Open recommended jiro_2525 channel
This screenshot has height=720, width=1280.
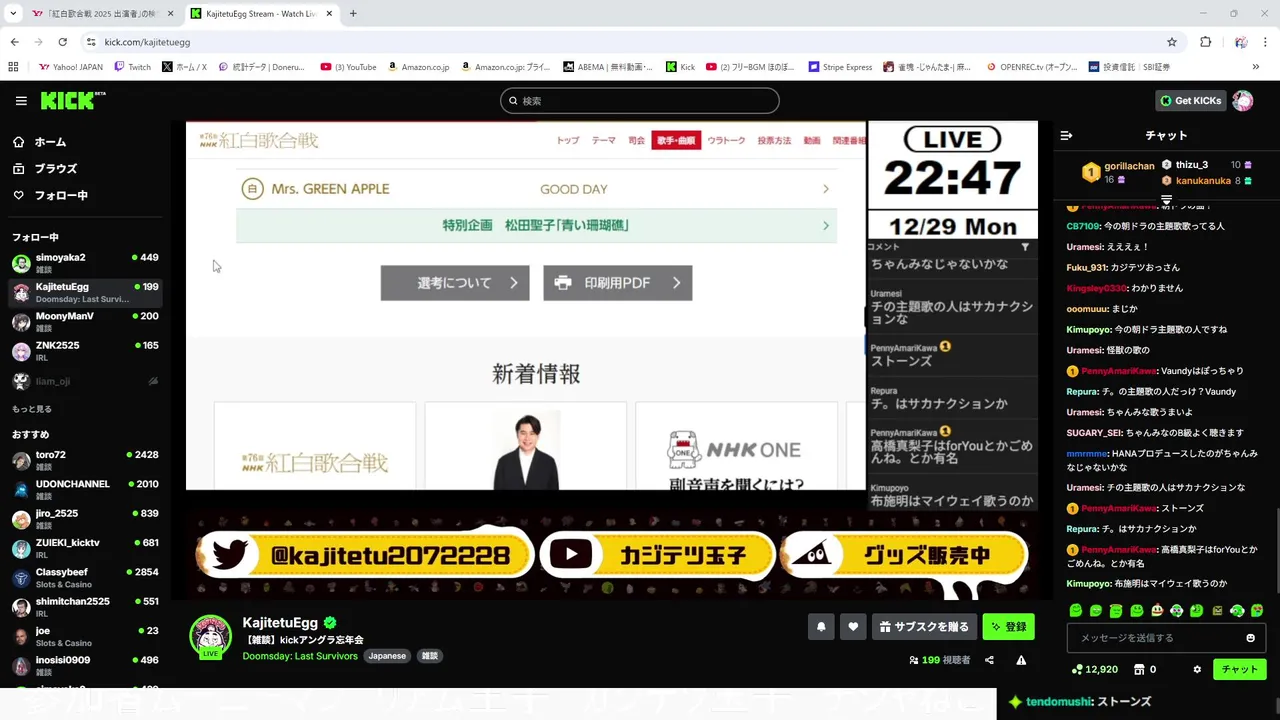85,519
